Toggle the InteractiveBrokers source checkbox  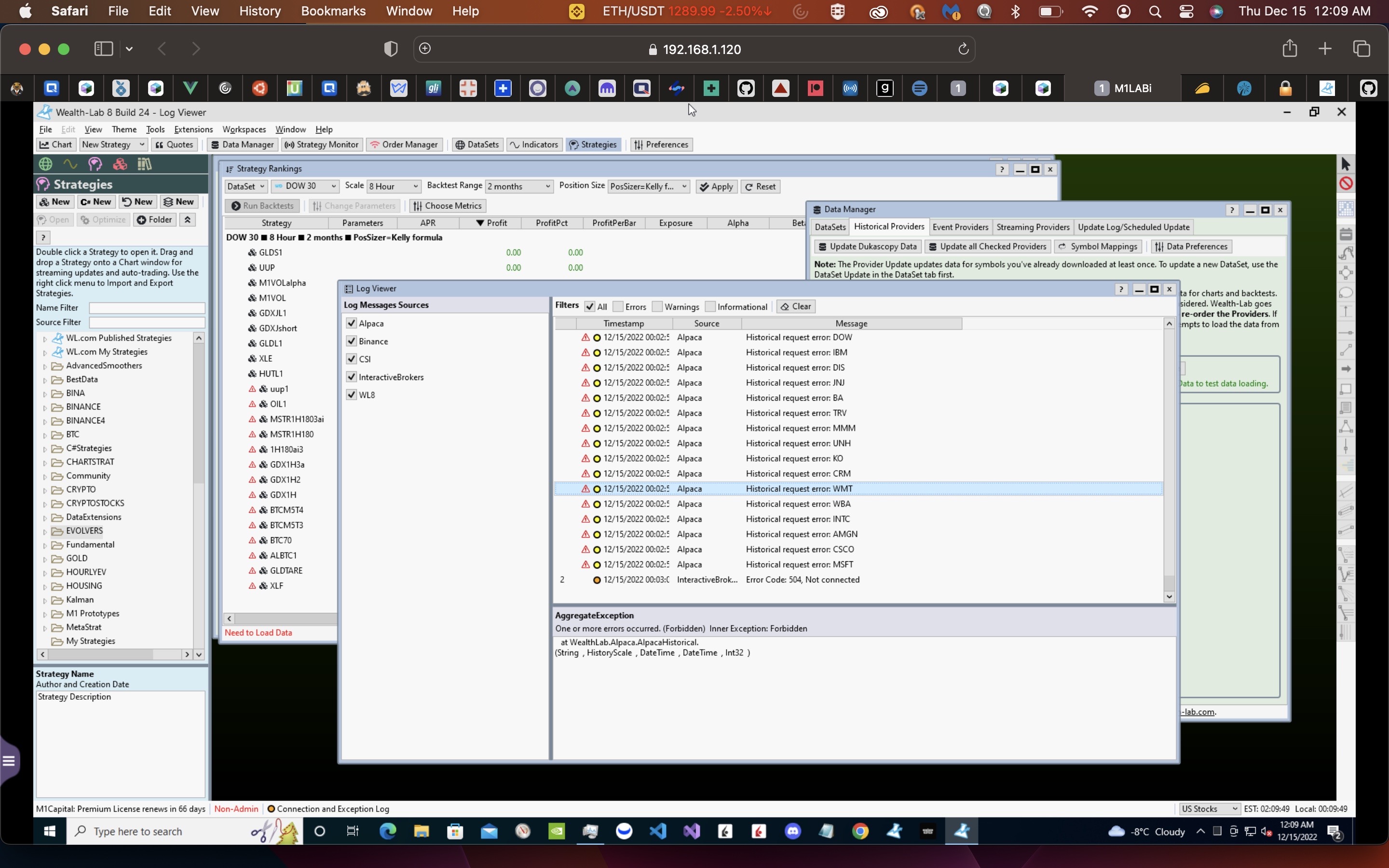tap(351, 377)
